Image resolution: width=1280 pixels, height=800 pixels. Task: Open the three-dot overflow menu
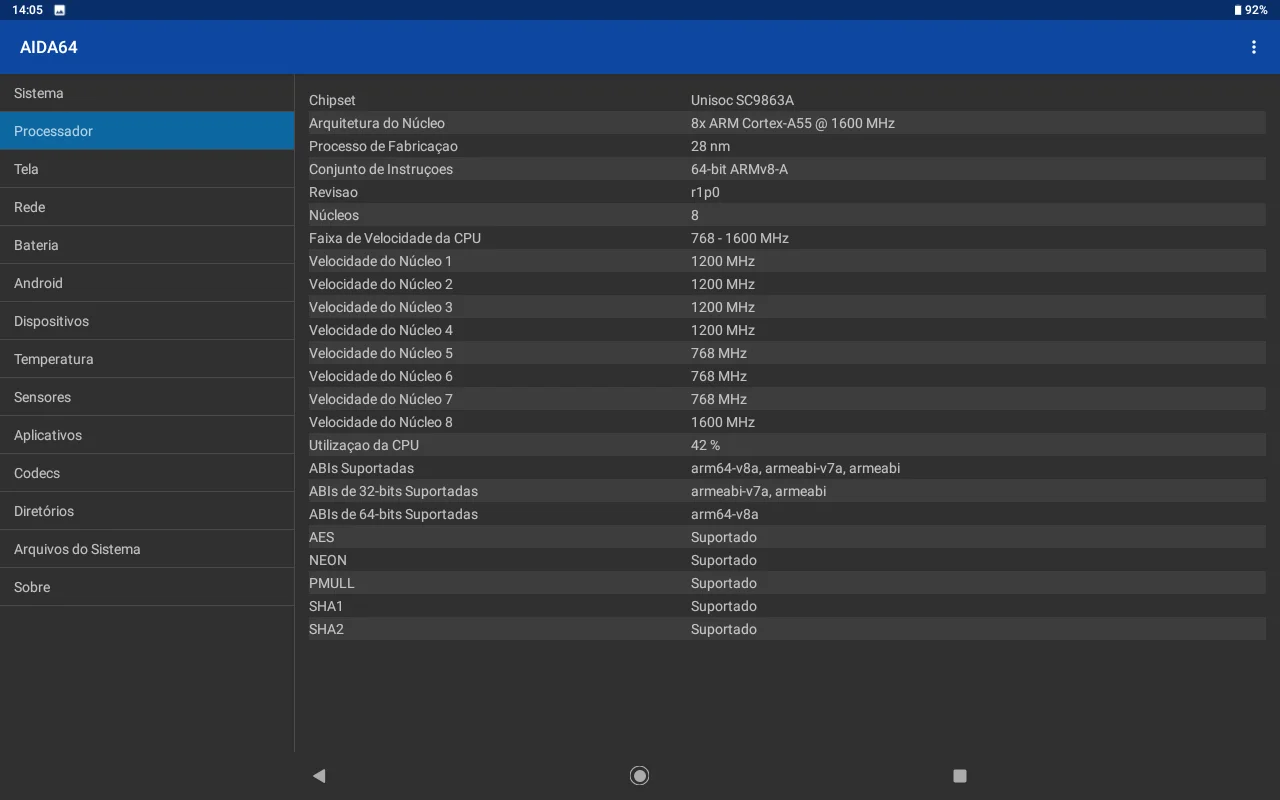1254,47
